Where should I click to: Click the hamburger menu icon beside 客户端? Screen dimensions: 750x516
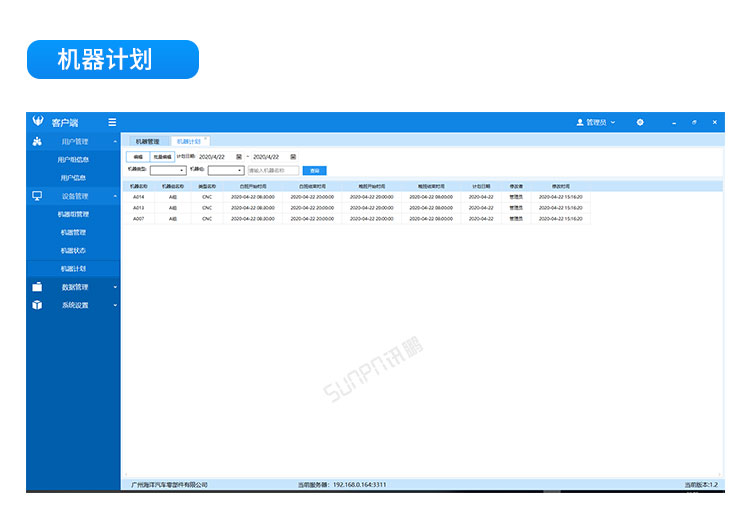112,122
